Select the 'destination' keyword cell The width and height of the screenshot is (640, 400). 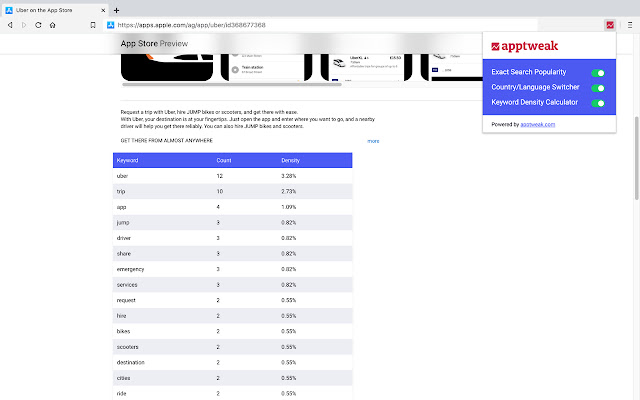(x=131, y=362)
